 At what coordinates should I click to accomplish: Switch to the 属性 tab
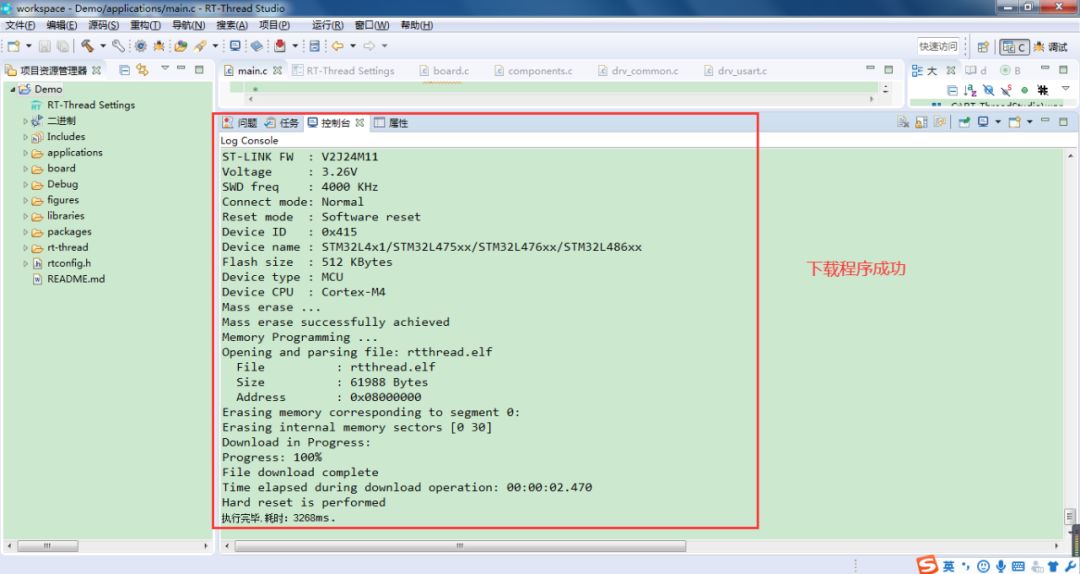coord(391,123)
